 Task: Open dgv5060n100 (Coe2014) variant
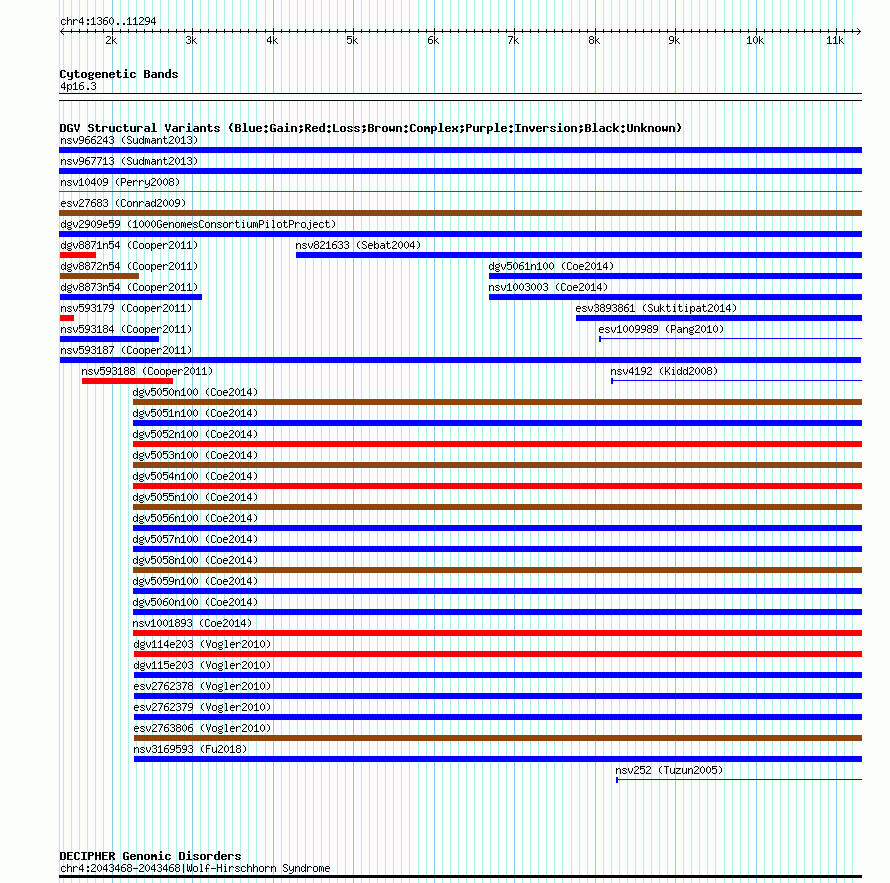tap(195, 602)
